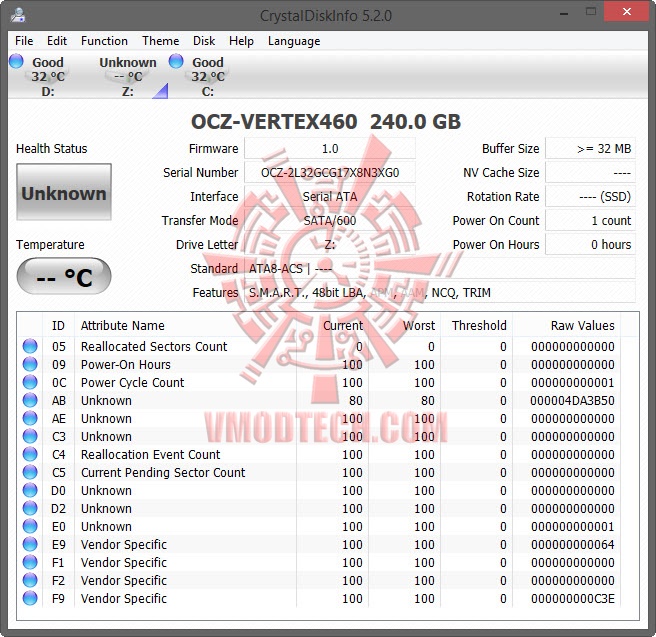
Task: Click status orb for attribute F2
Action: point(30,580)
